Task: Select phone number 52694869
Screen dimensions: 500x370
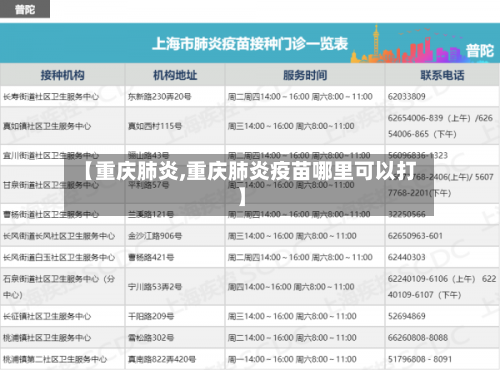Action: pyautogui.click(x=407, y=316)
